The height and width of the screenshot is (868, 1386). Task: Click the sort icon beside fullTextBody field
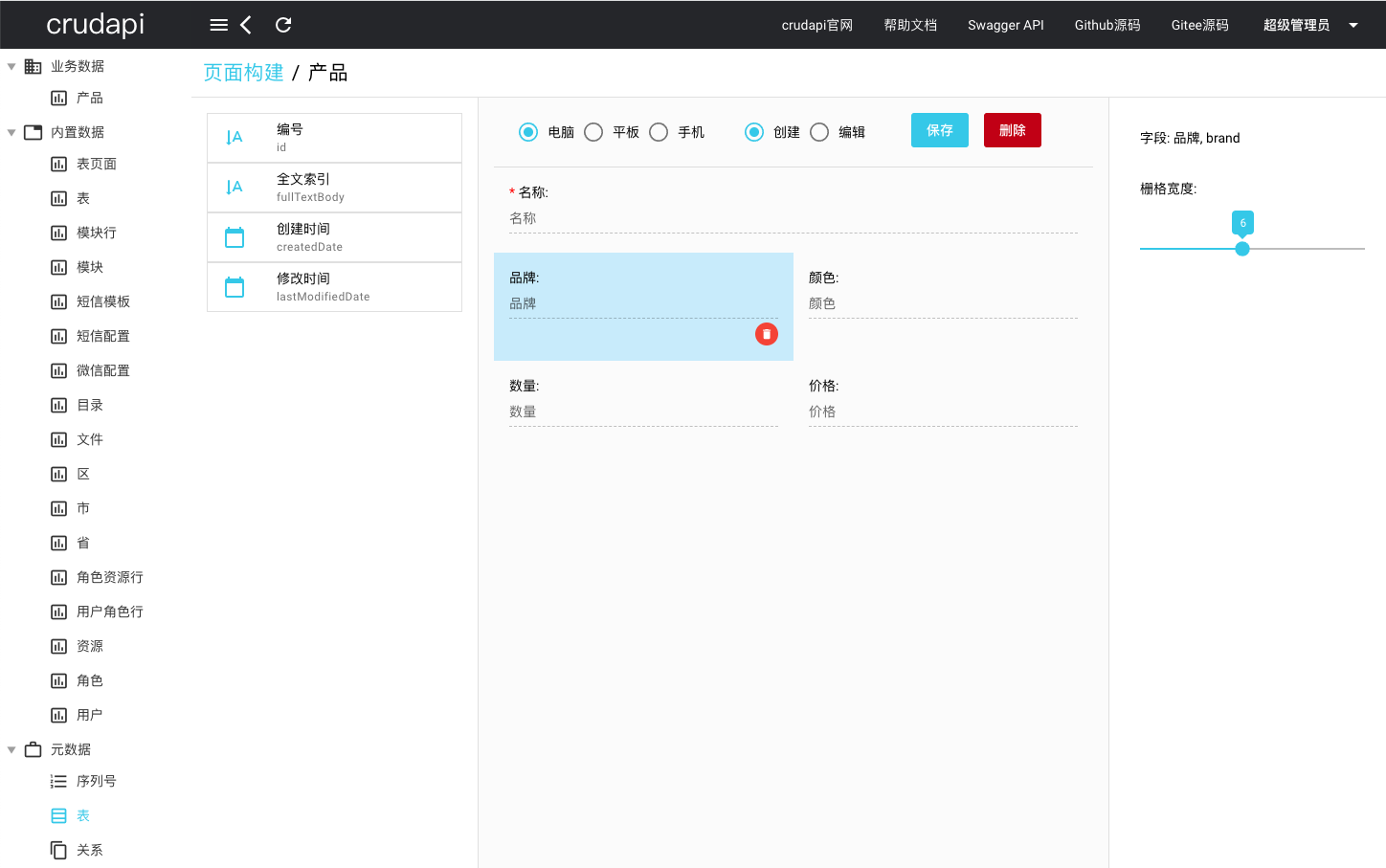pos(233,187)
